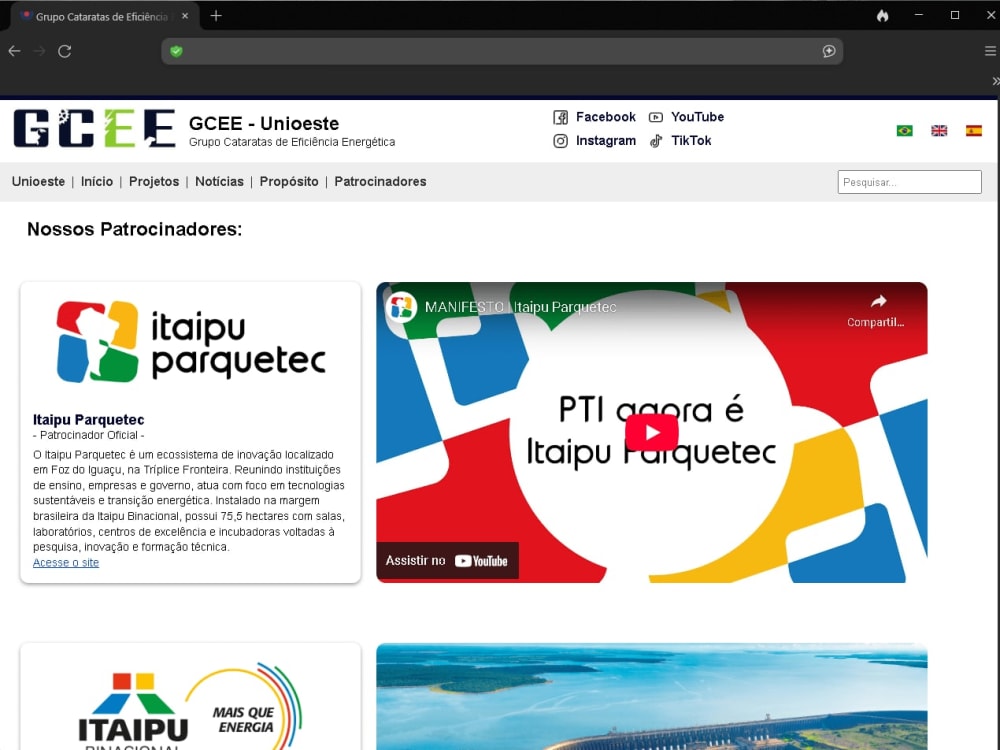Click the Compartilhar share arrow on video

point(878,301)
